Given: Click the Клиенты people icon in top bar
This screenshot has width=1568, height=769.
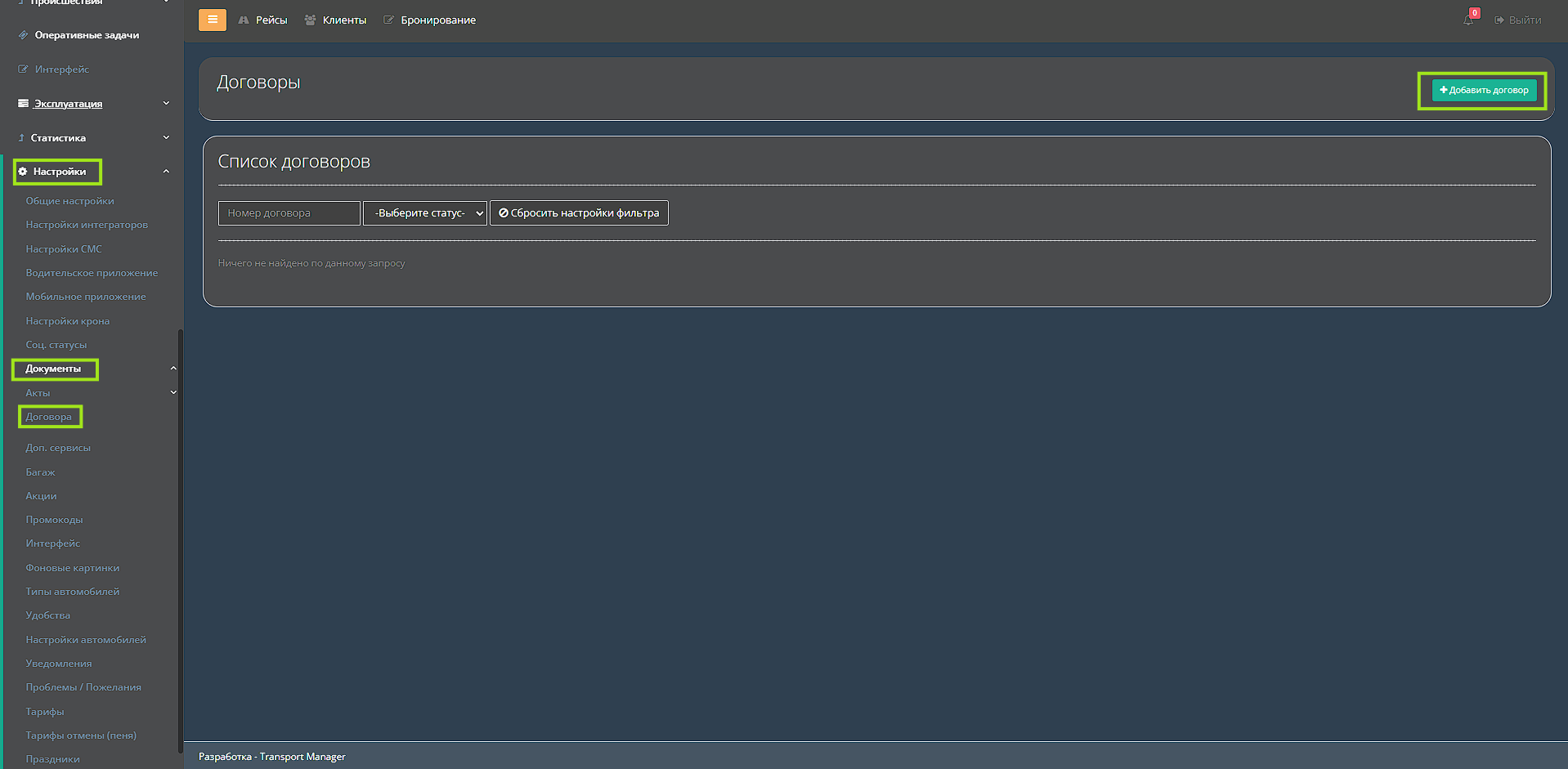Looking at the screenshot, I should pos(310,20).
